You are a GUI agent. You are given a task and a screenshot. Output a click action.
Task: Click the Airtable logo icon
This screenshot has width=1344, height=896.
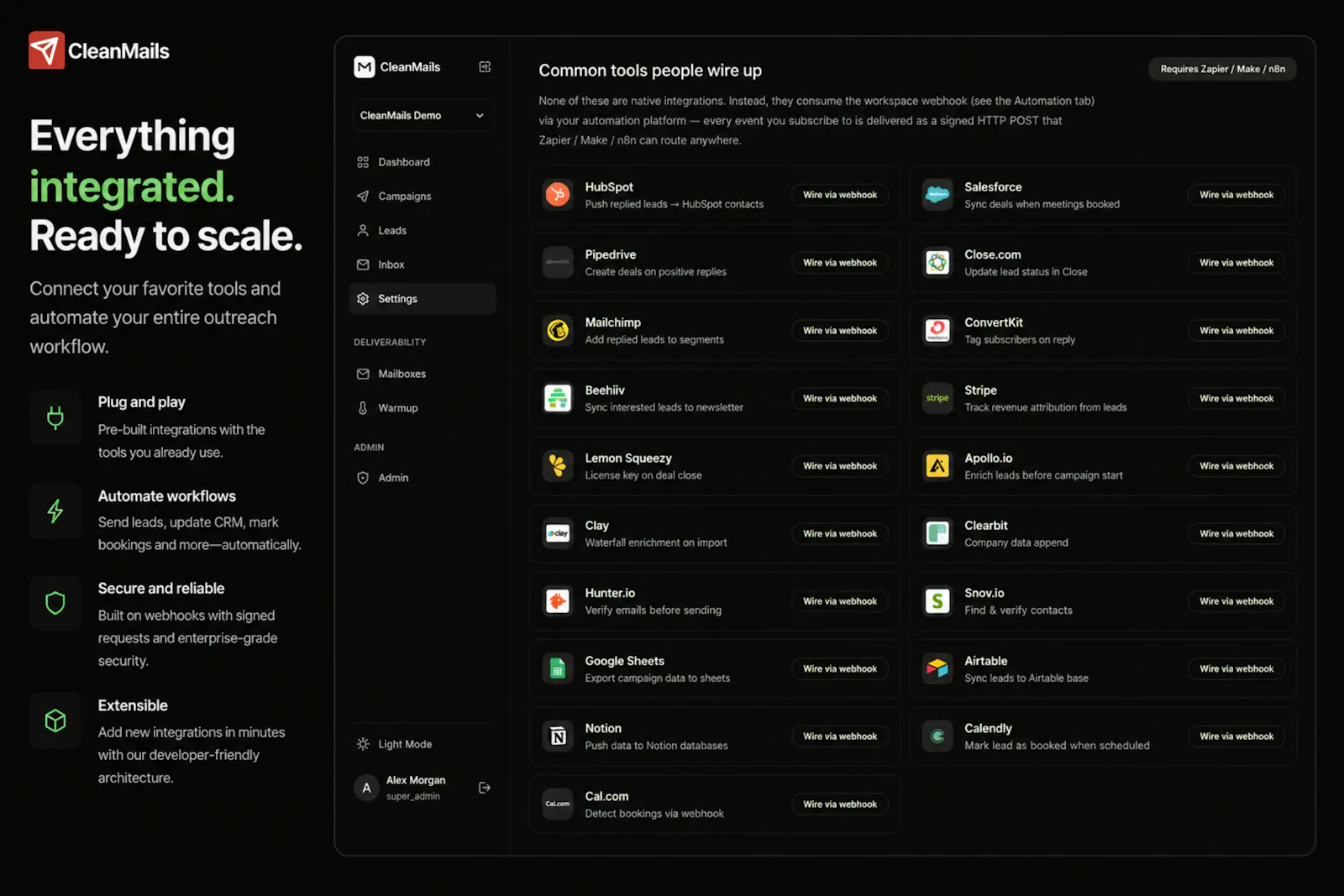[x=937, y=669]
